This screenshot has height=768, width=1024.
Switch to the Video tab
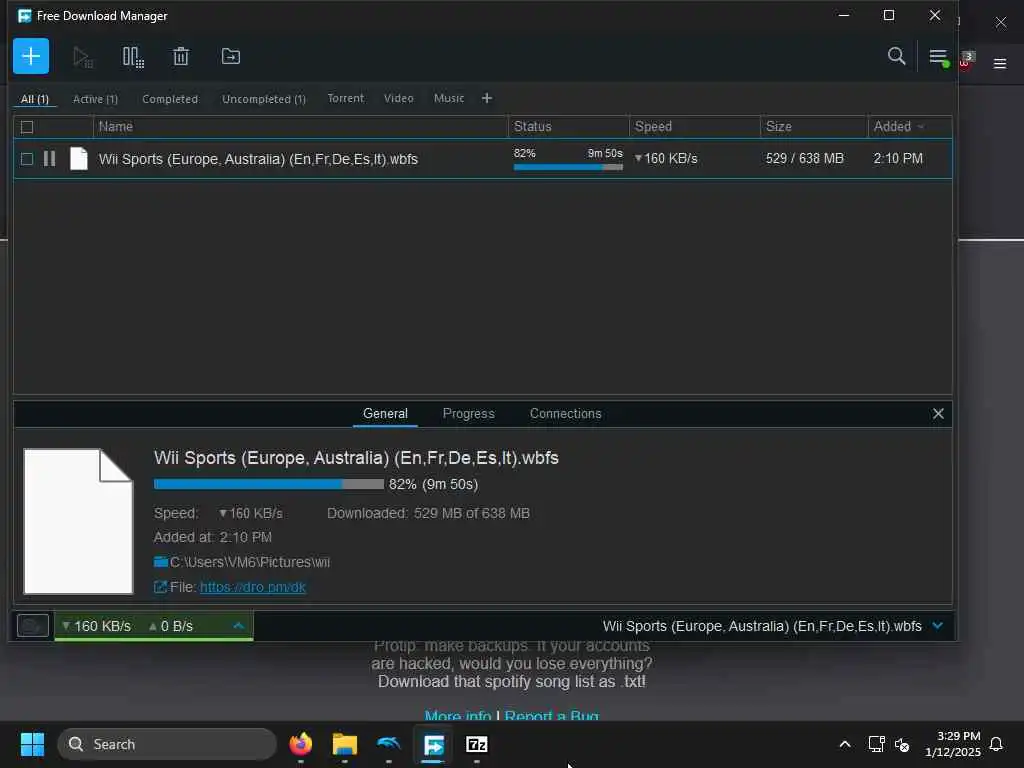tap(398, 99)
